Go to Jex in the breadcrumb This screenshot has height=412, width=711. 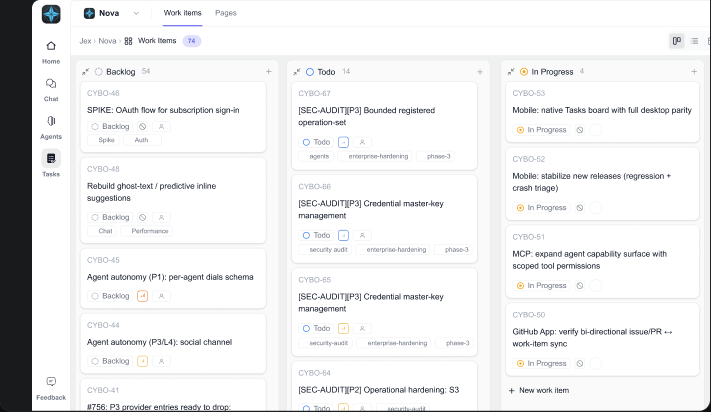coord(85,41)
